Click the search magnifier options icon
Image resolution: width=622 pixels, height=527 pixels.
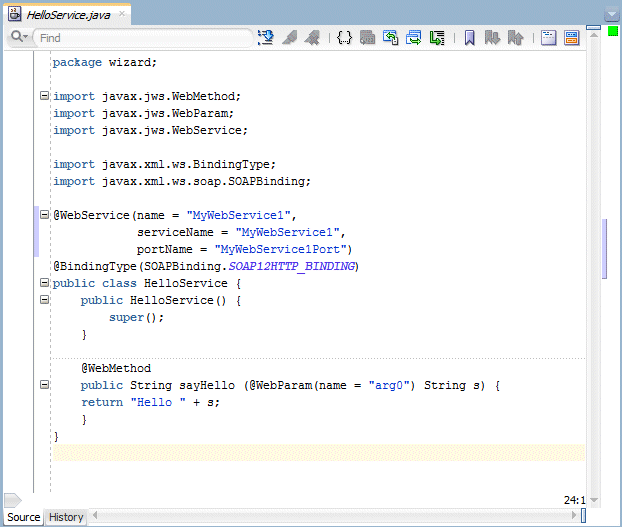pos(19,37)
